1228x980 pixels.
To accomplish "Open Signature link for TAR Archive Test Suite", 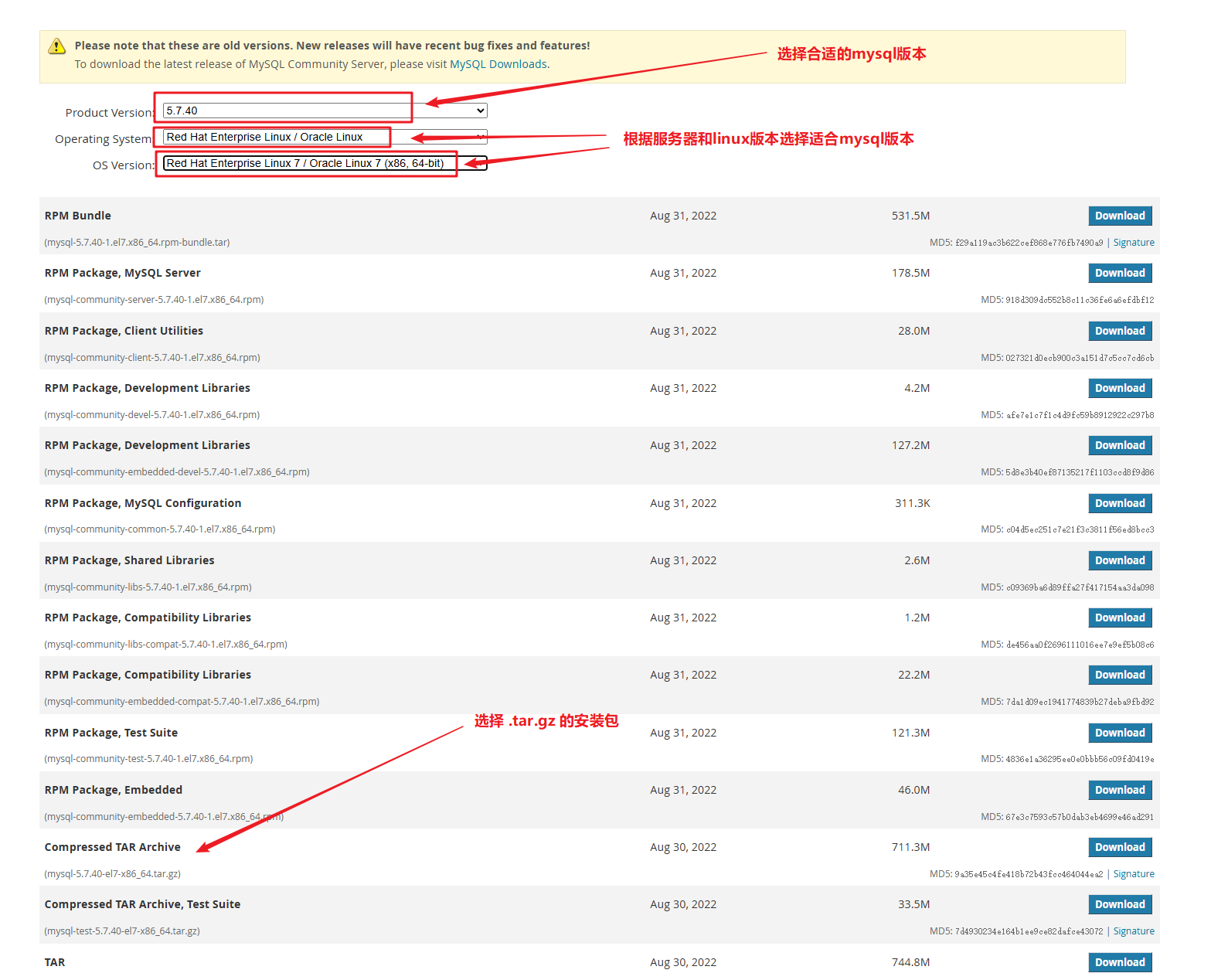I will (1134, 931).
